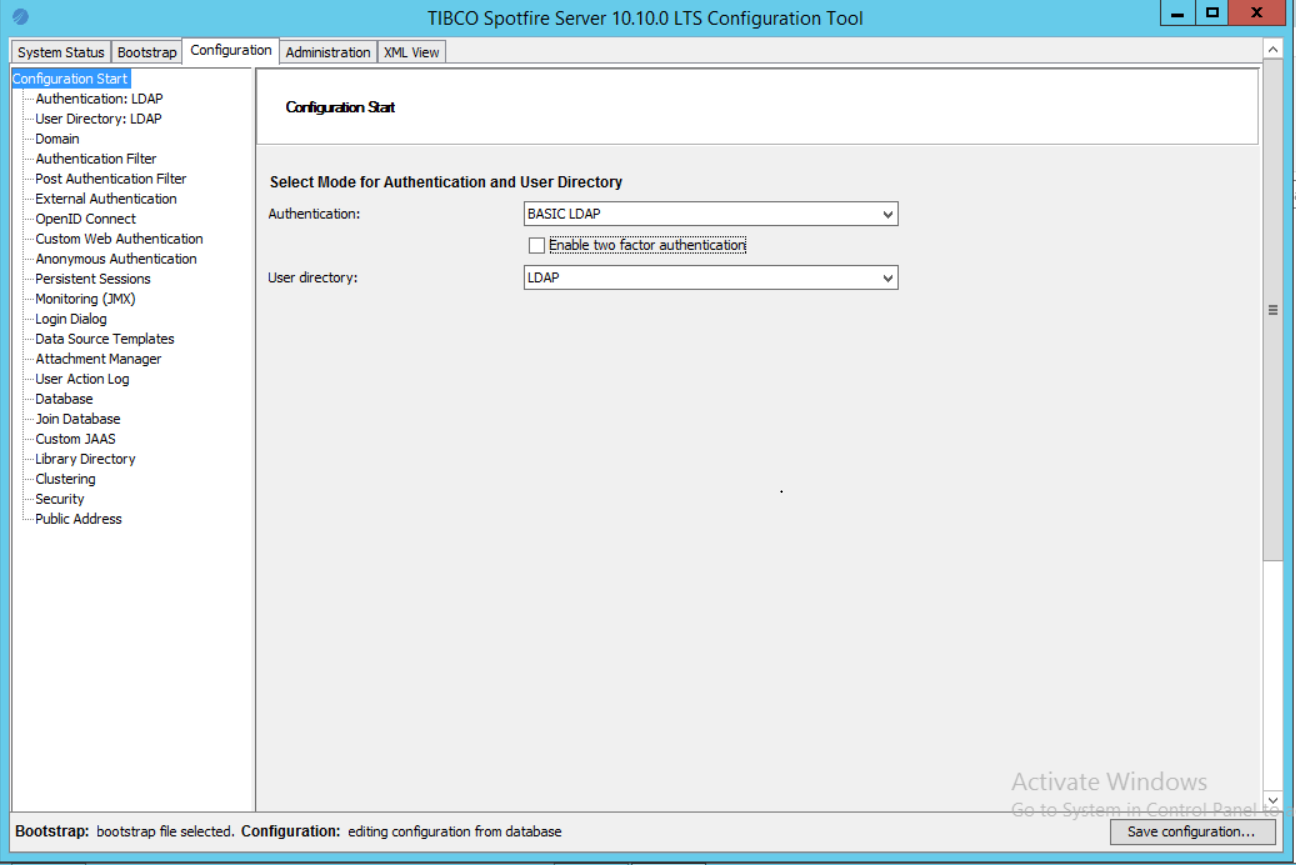This screenshot has height=865, width=1296.
Task: Open Library Directory tree item
Action: 85,459
